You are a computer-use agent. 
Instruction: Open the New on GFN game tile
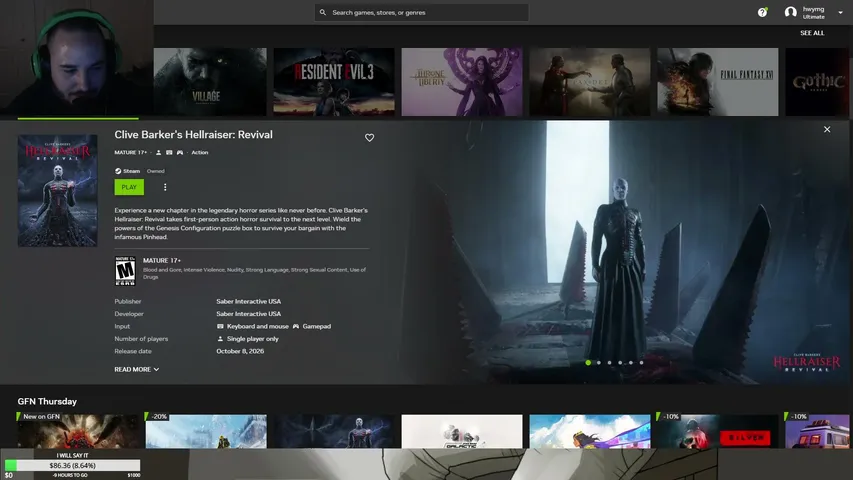78,431
